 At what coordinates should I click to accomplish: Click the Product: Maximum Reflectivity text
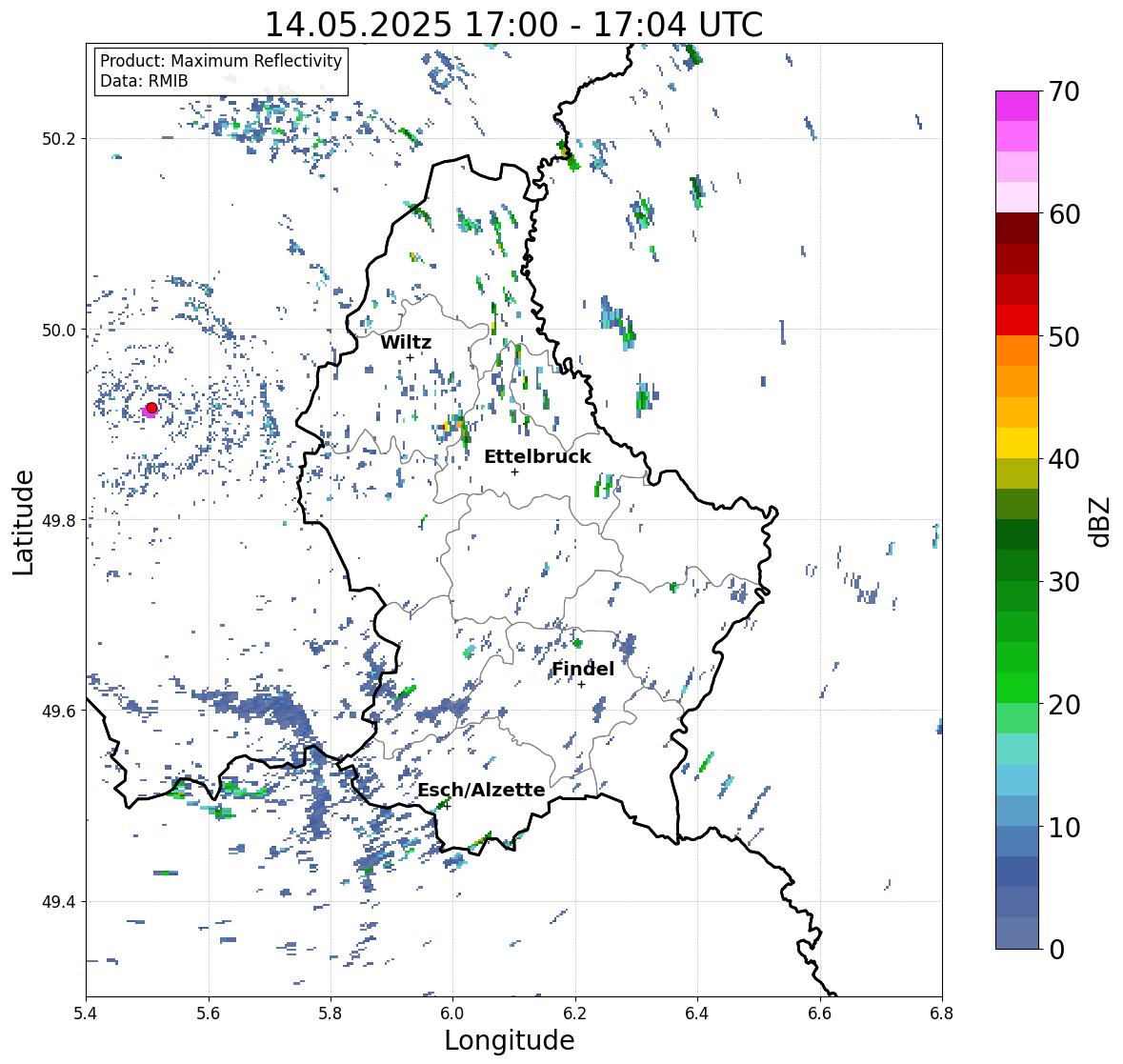click(221, 61)
